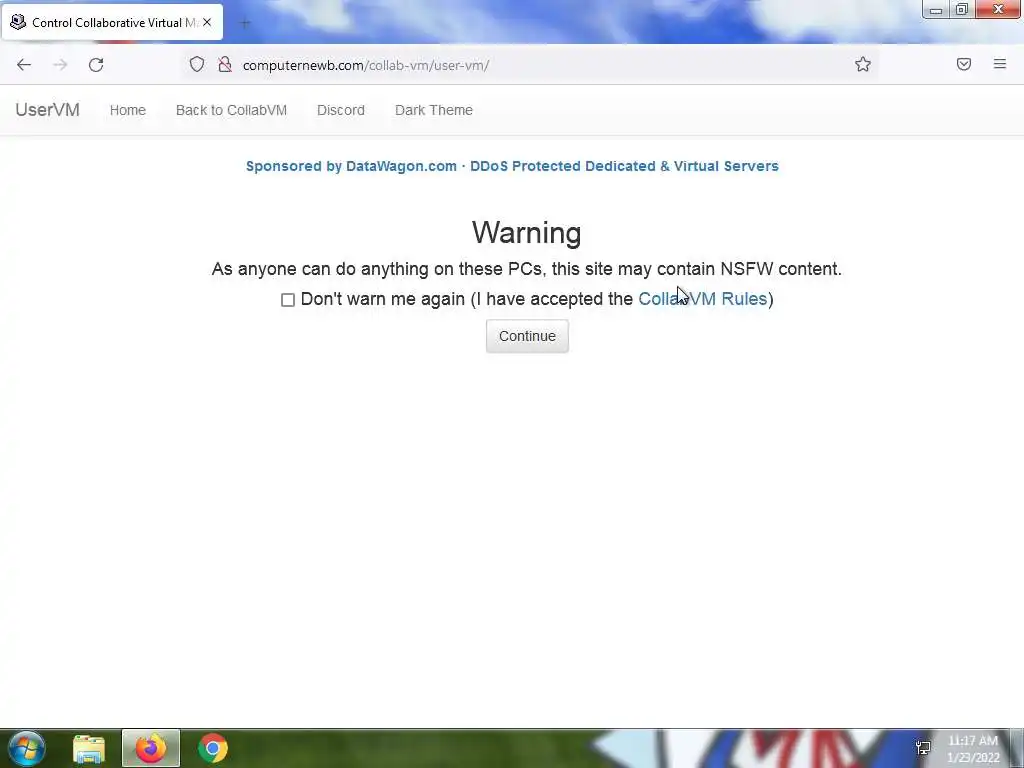
Task: Go back with the browser back arrow
Action: coord(24,65)
